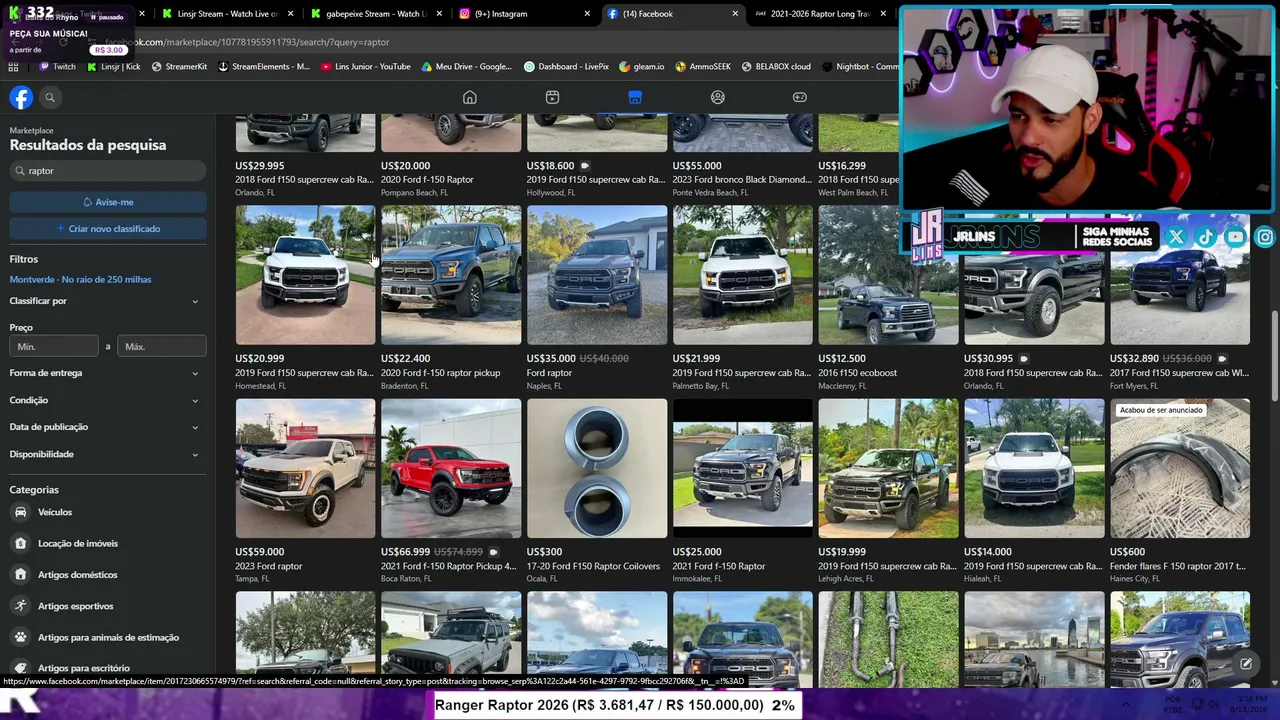Open the Meu Drive - Google bookmark
Screen dimensions: 1280x720
[x=467, y=67]
